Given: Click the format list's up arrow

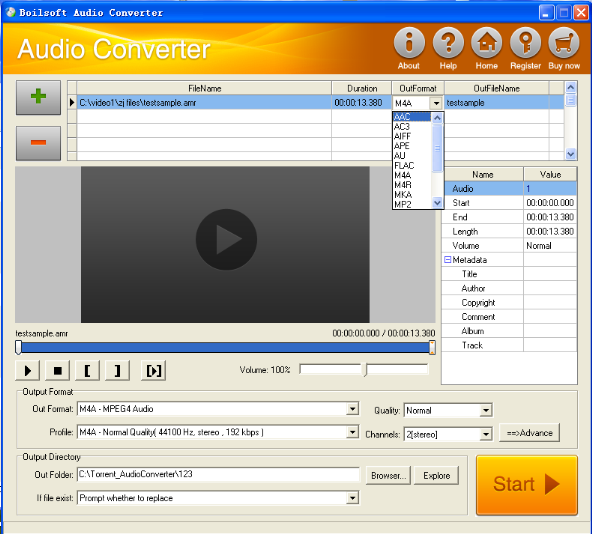Looking at the screenshot, I should (x=437, y=118).
